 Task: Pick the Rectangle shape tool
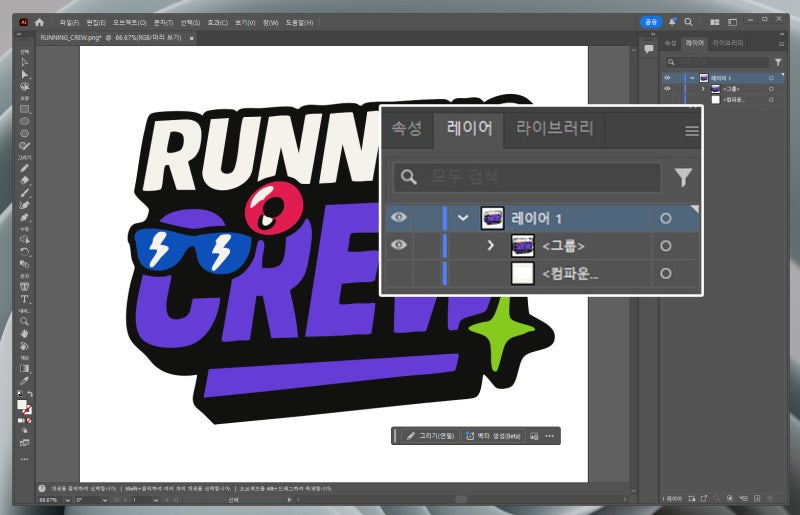click(x=25, y=109)
